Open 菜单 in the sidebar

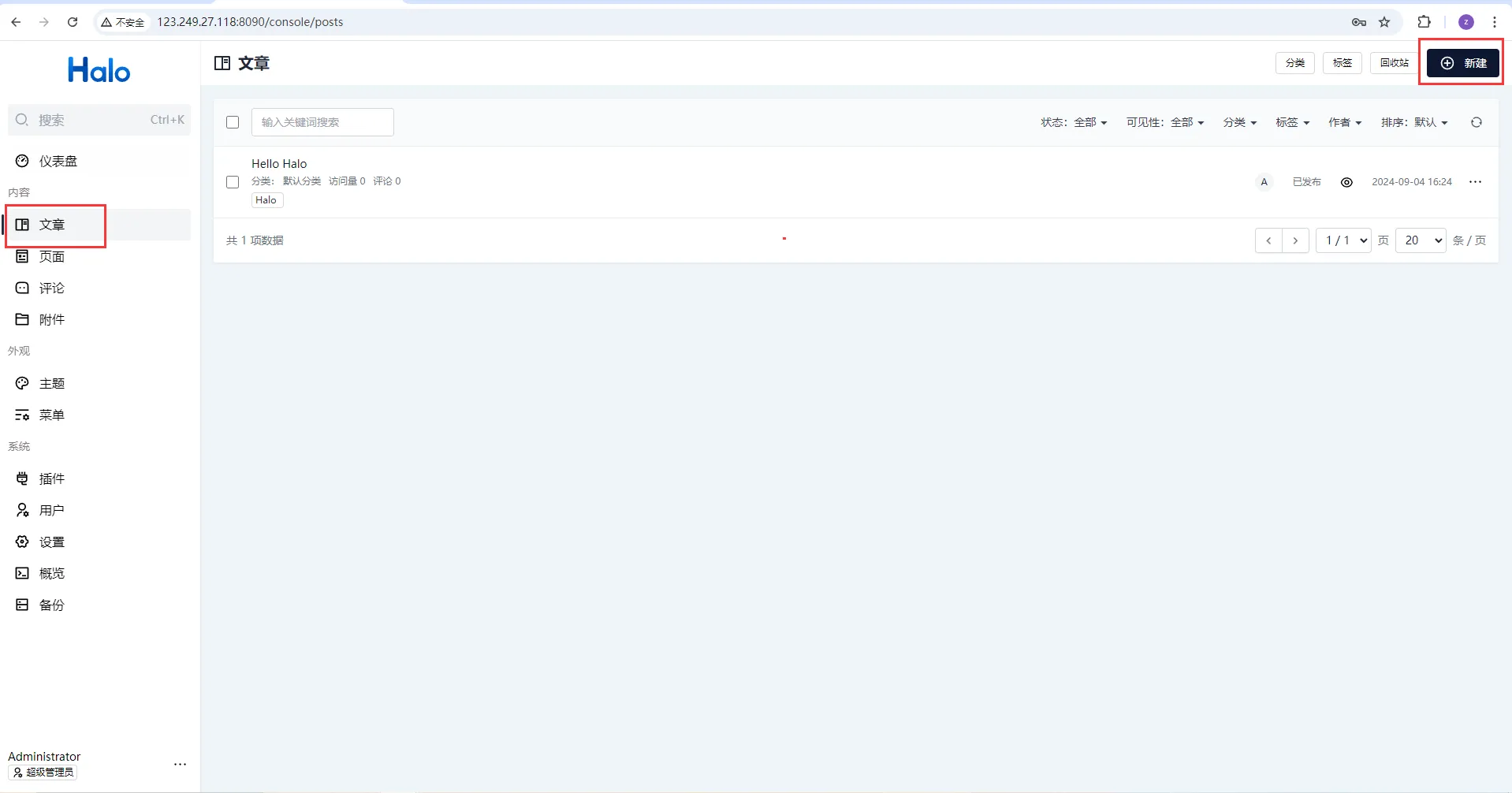point(99,415)
